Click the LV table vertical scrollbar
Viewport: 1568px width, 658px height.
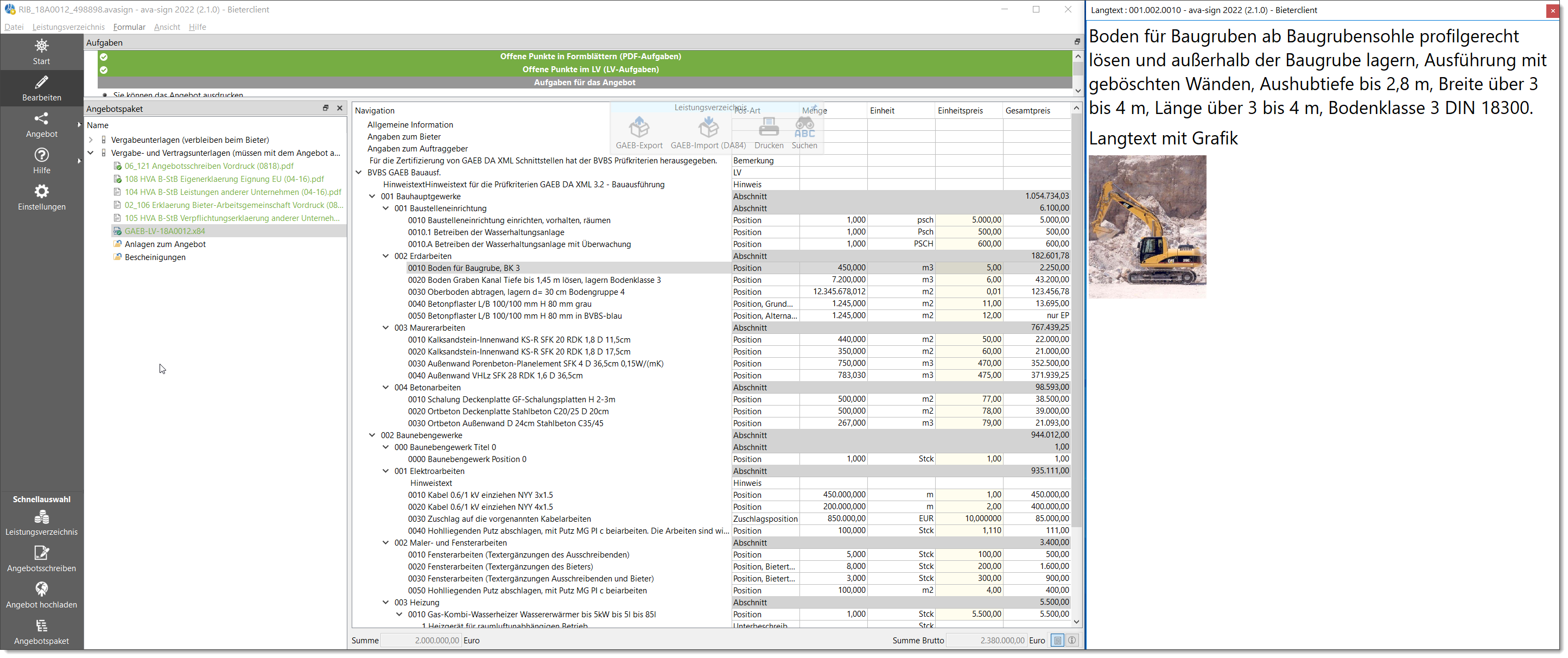[1076, 320]
